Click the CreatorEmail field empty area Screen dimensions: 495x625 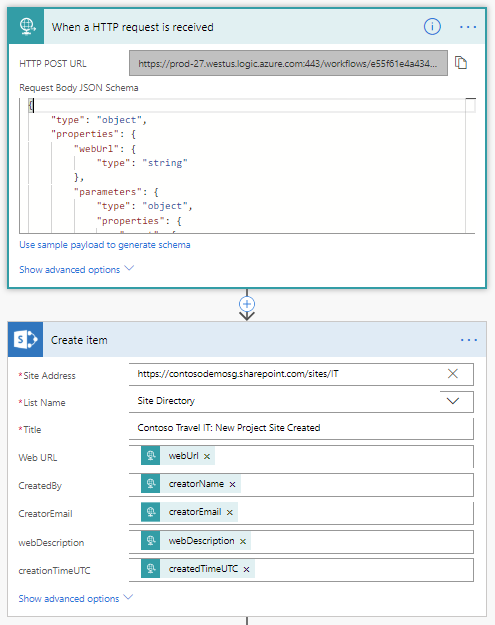click(x=355, y=513)
